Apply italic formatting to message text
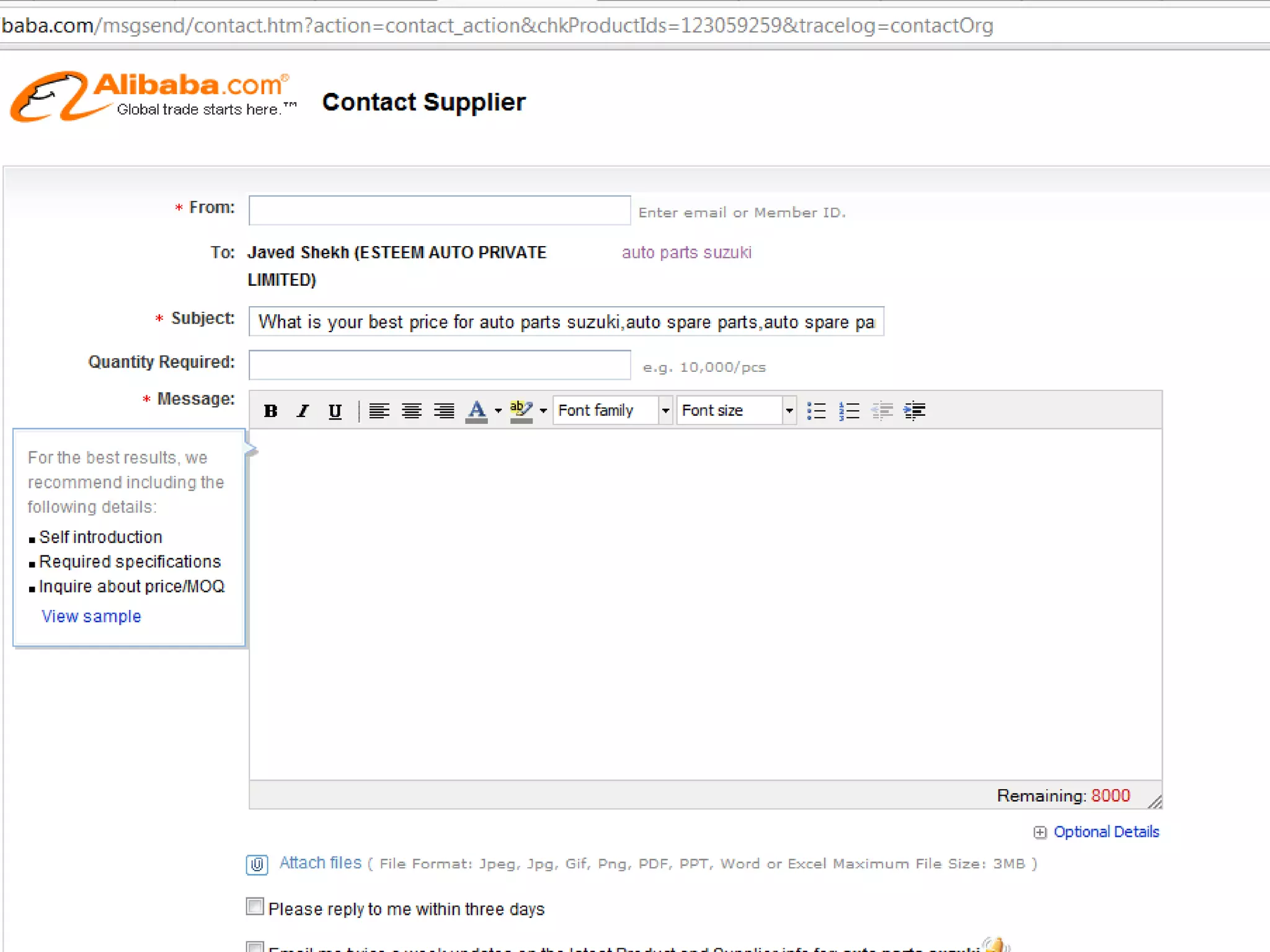Viewport: 1270px width, 952px height. pyautogui.click(x=303, y=411)
